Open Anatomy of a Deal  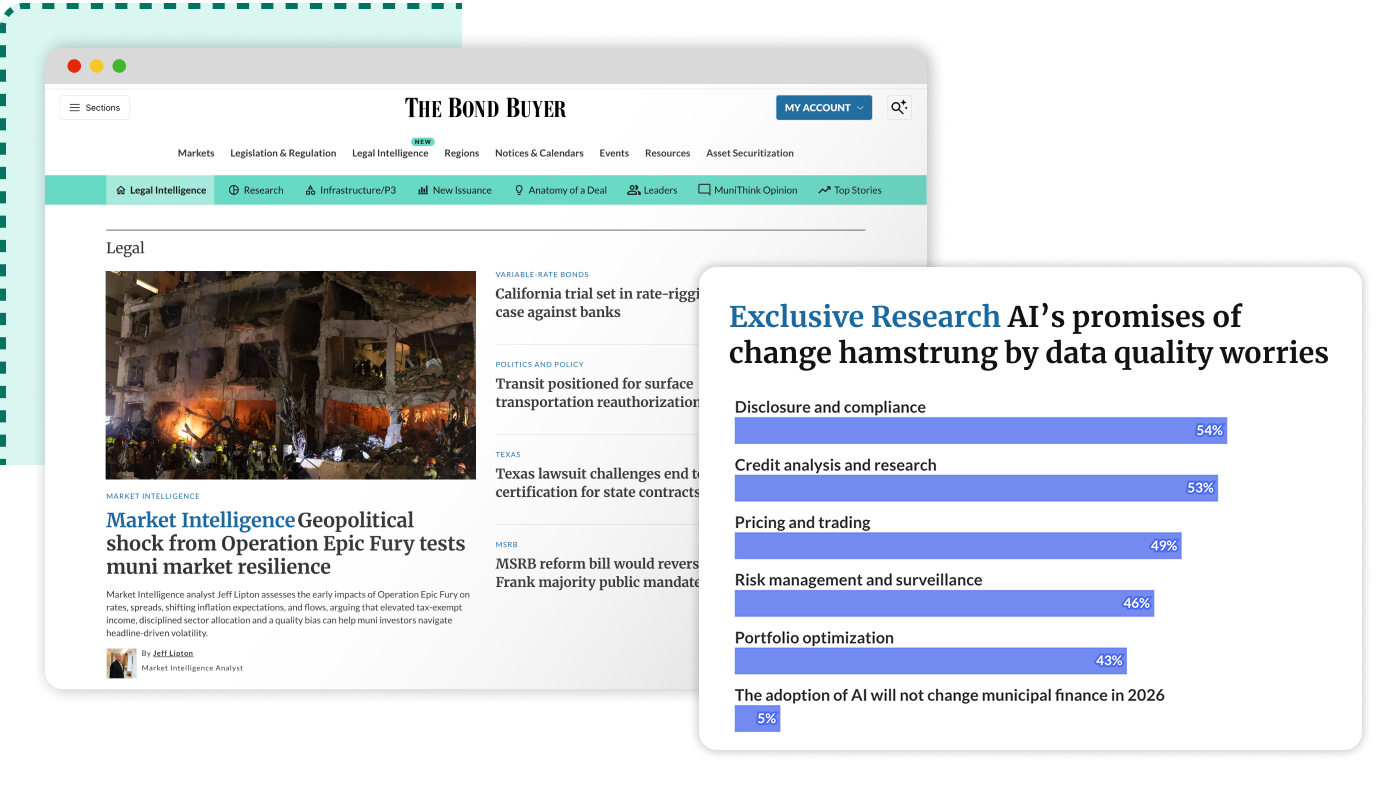(560, 190)
